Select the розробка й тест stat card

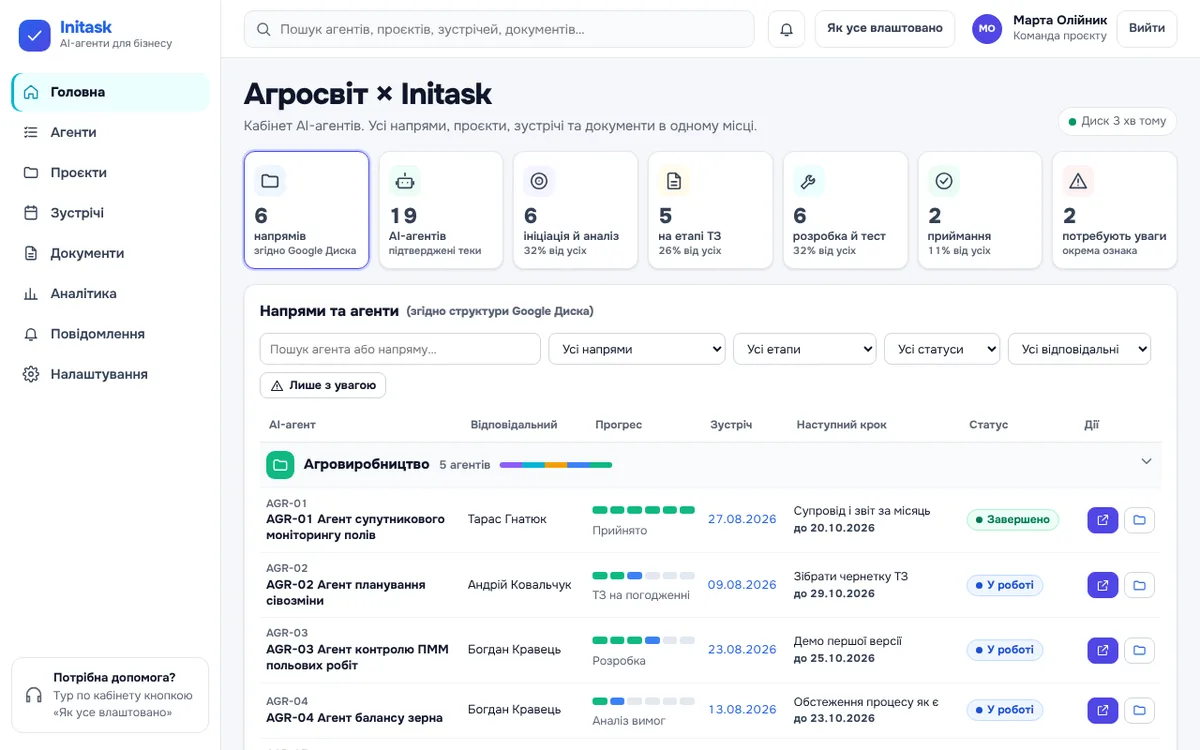[845, 210]
